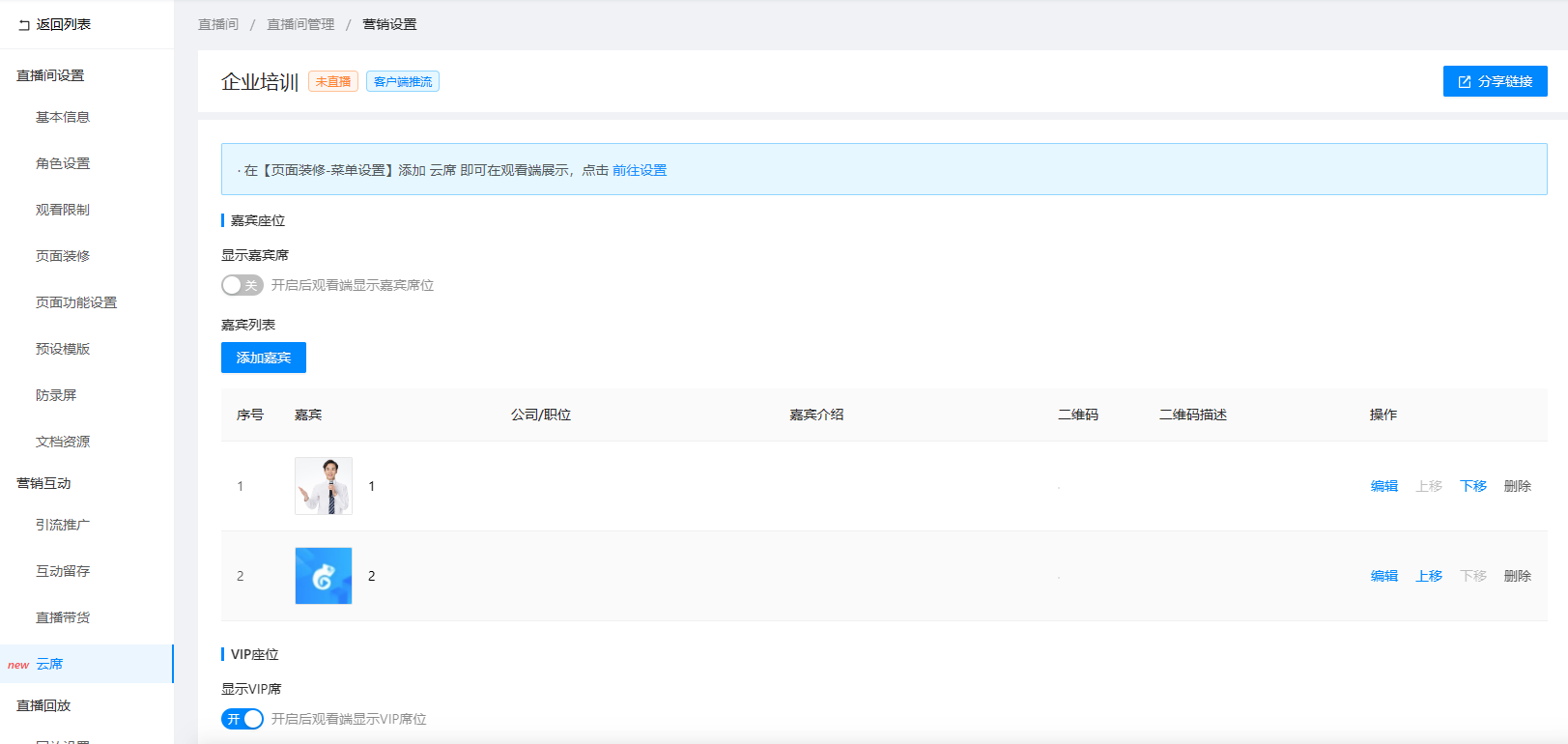Toggle the 显示嘉宾席 switch on
This screenshot has width=1568, height=744.
(x=242, y=285)
